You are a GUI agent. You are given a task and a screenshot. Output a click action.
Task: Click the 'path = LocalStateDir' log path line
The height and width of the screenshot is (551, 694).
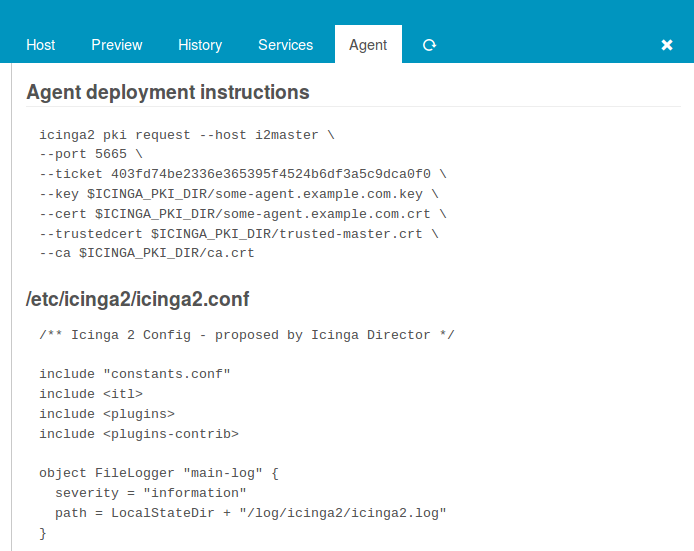pyautogui.click(x=251, y=513)
